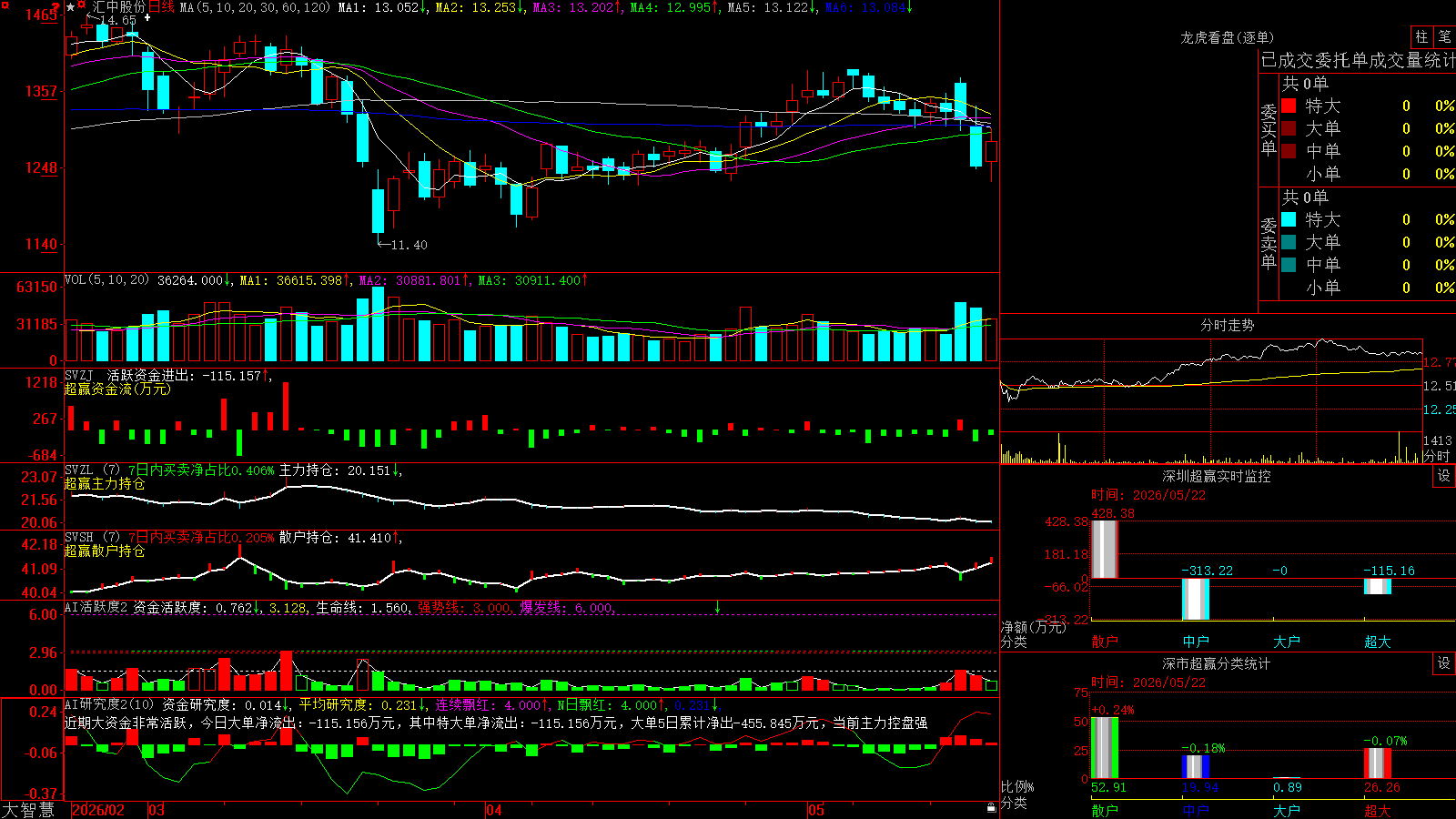Click the 散户 +0.24% bar in 分类统计
1456x819 pixels.
coord(1105,748)
